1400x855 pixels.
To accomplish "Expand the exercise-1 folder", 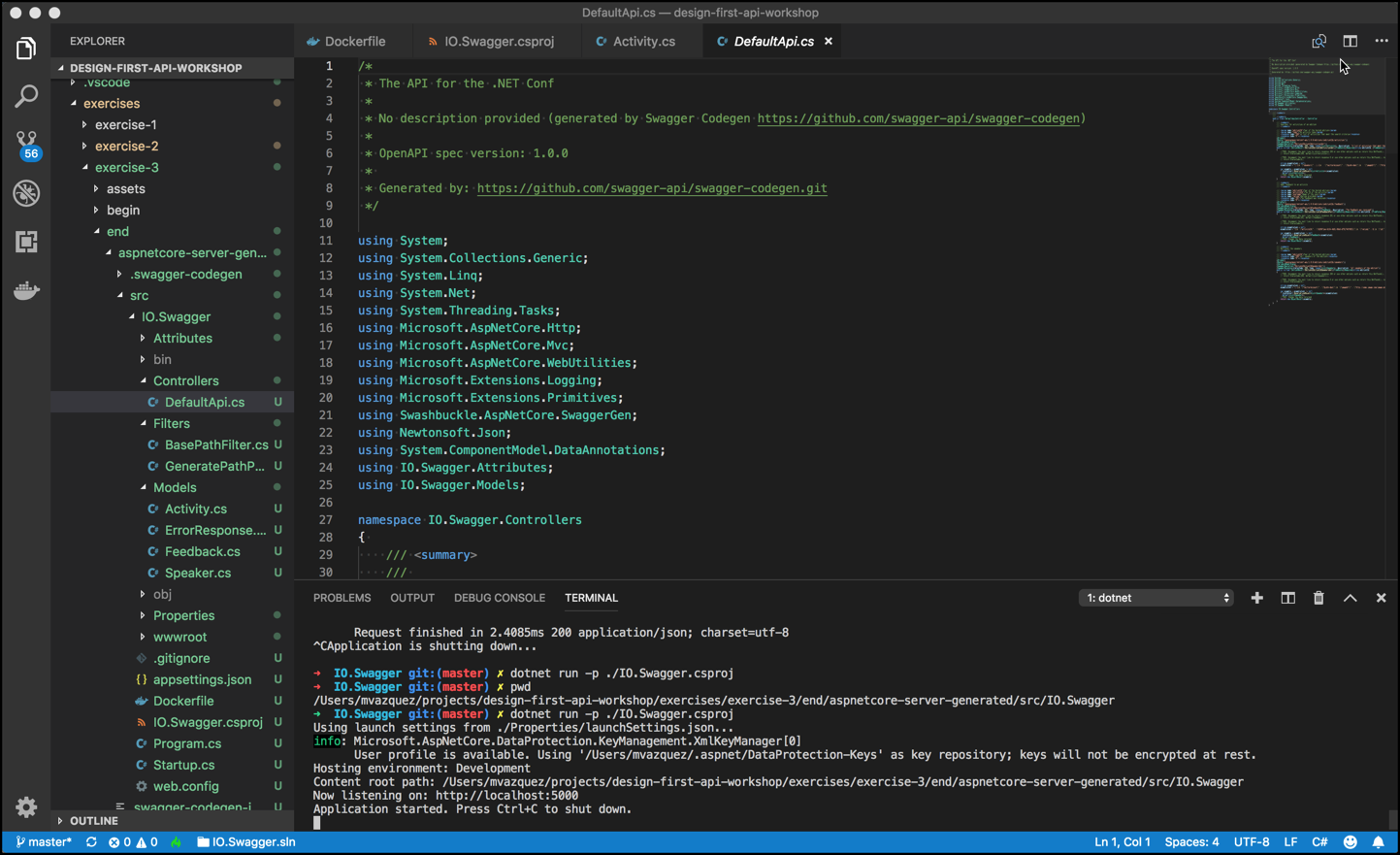I will 125,124.
